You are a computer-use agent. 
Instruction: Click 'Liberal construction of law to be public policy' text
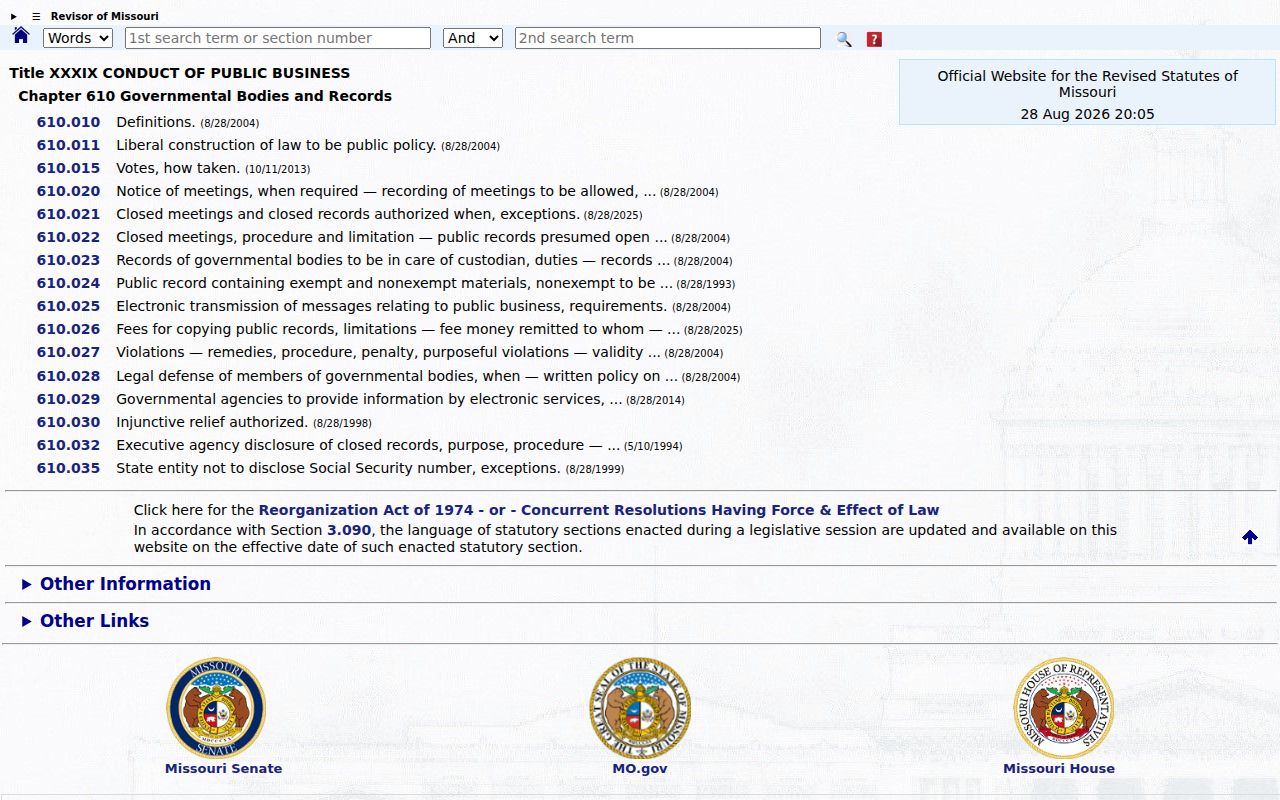click(276, 145)
